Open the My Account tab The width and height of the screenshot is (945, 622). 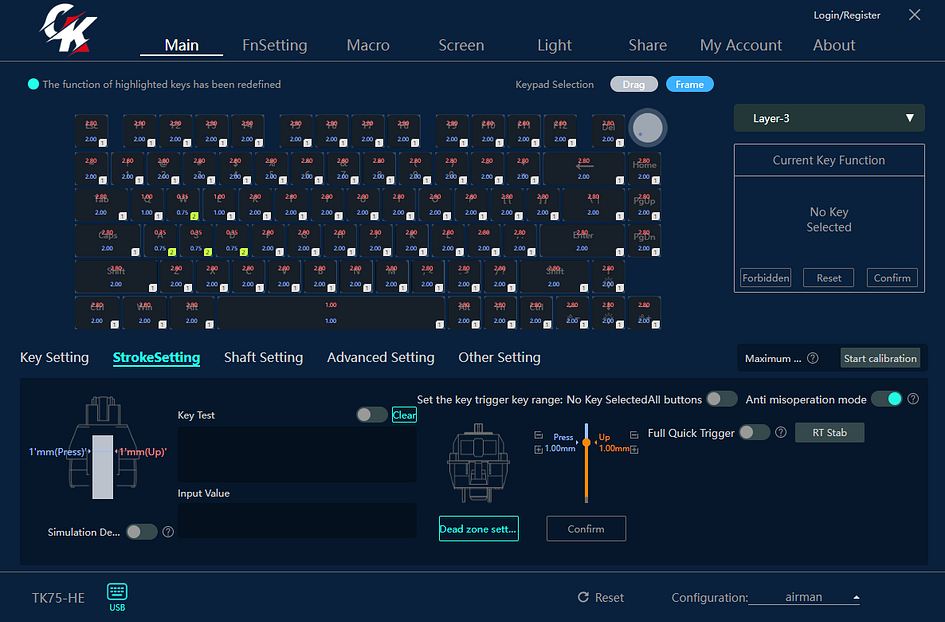(741, 45)
